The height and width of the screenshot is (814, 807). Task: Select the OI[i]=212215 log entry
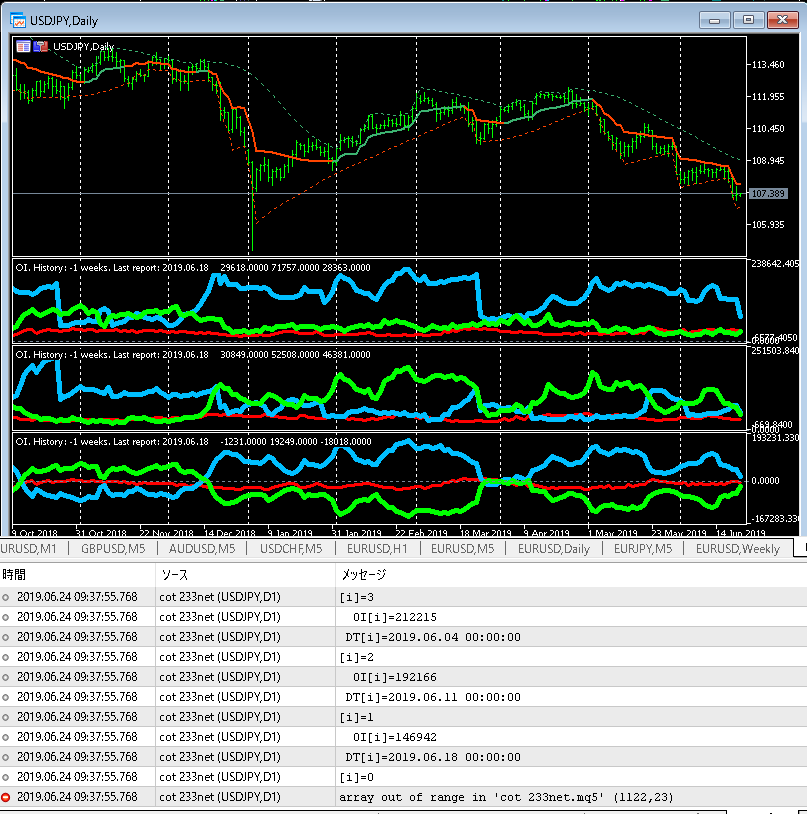click(395, 617)
